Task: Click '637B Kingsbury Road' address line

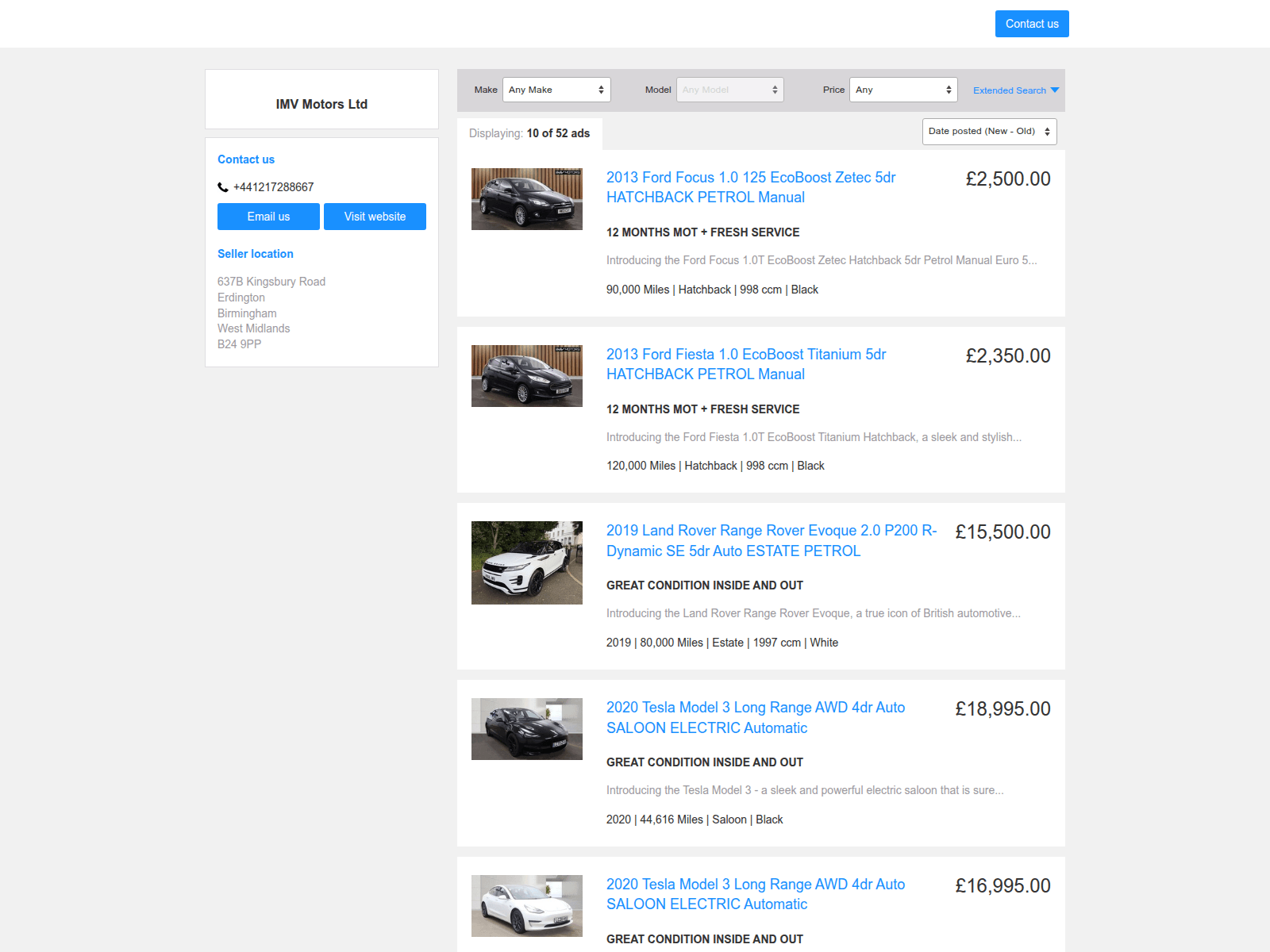Action: [271, 282]
